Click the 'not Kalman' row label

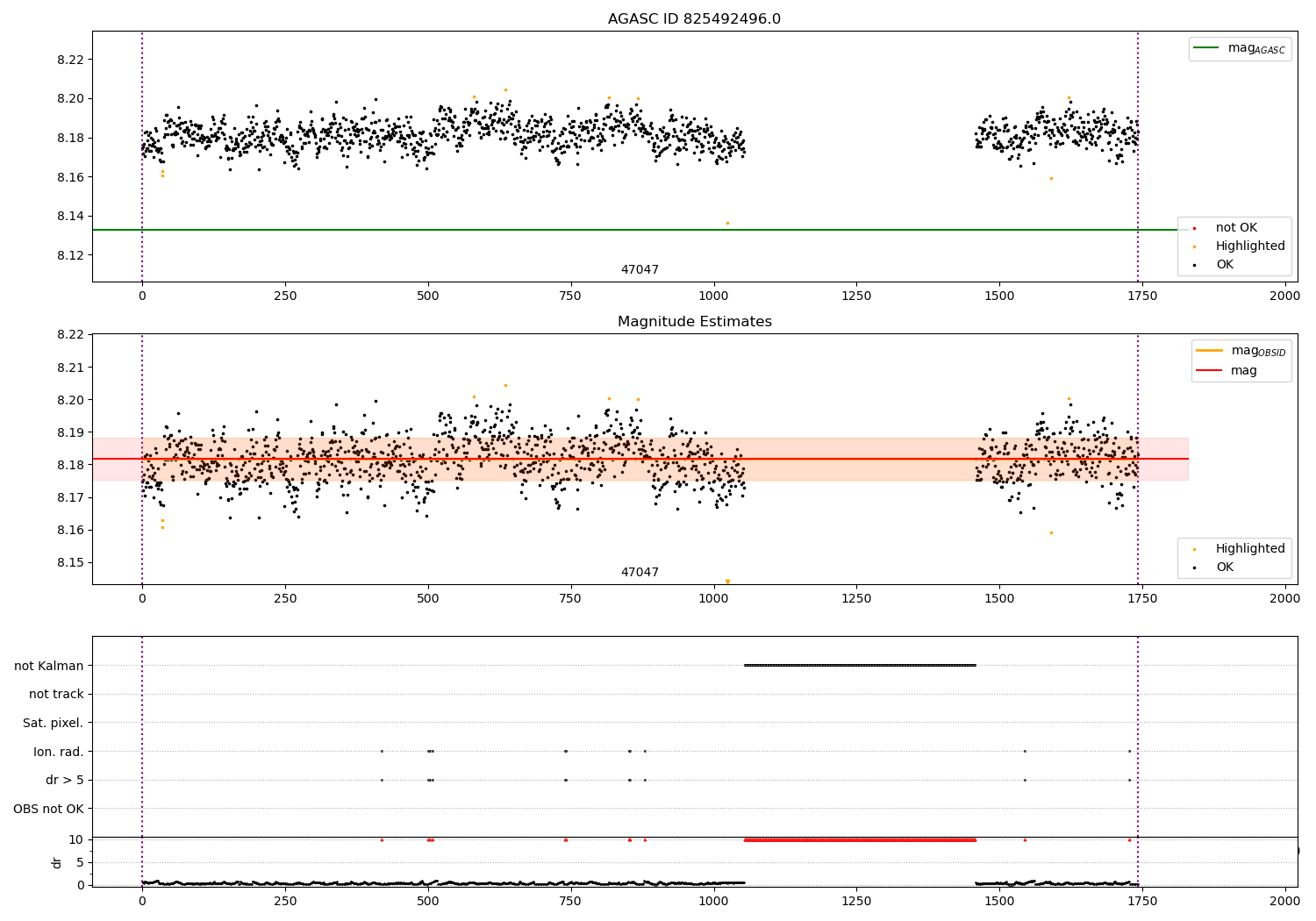pos(49,666)
